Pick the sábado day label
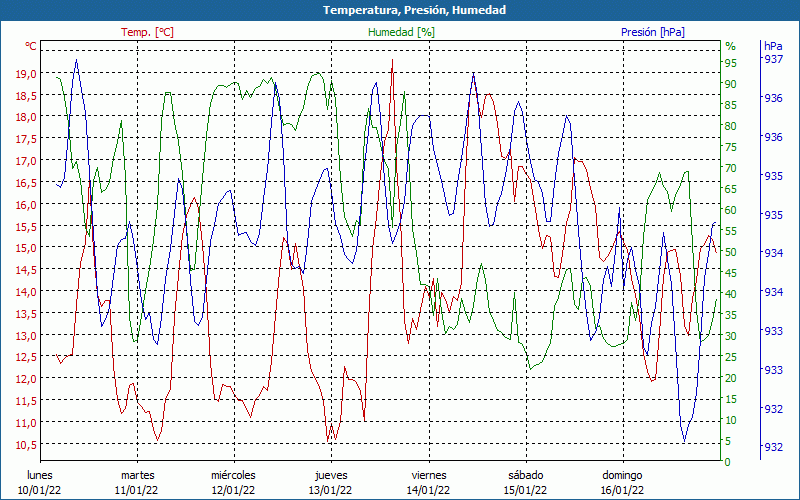 click(526, 475)
